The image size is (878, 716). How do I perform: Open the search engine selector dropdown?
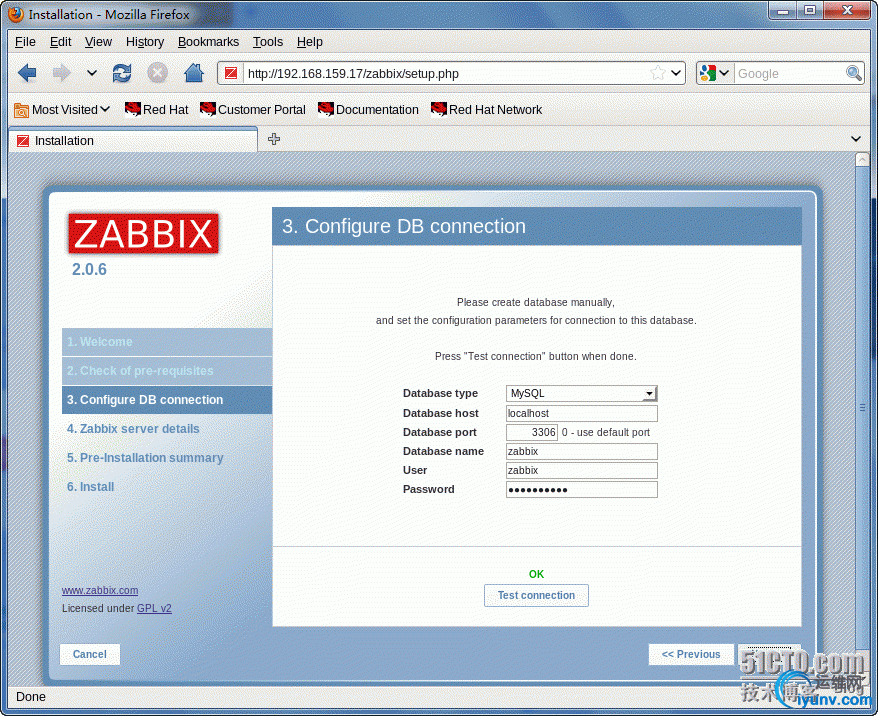714,73
